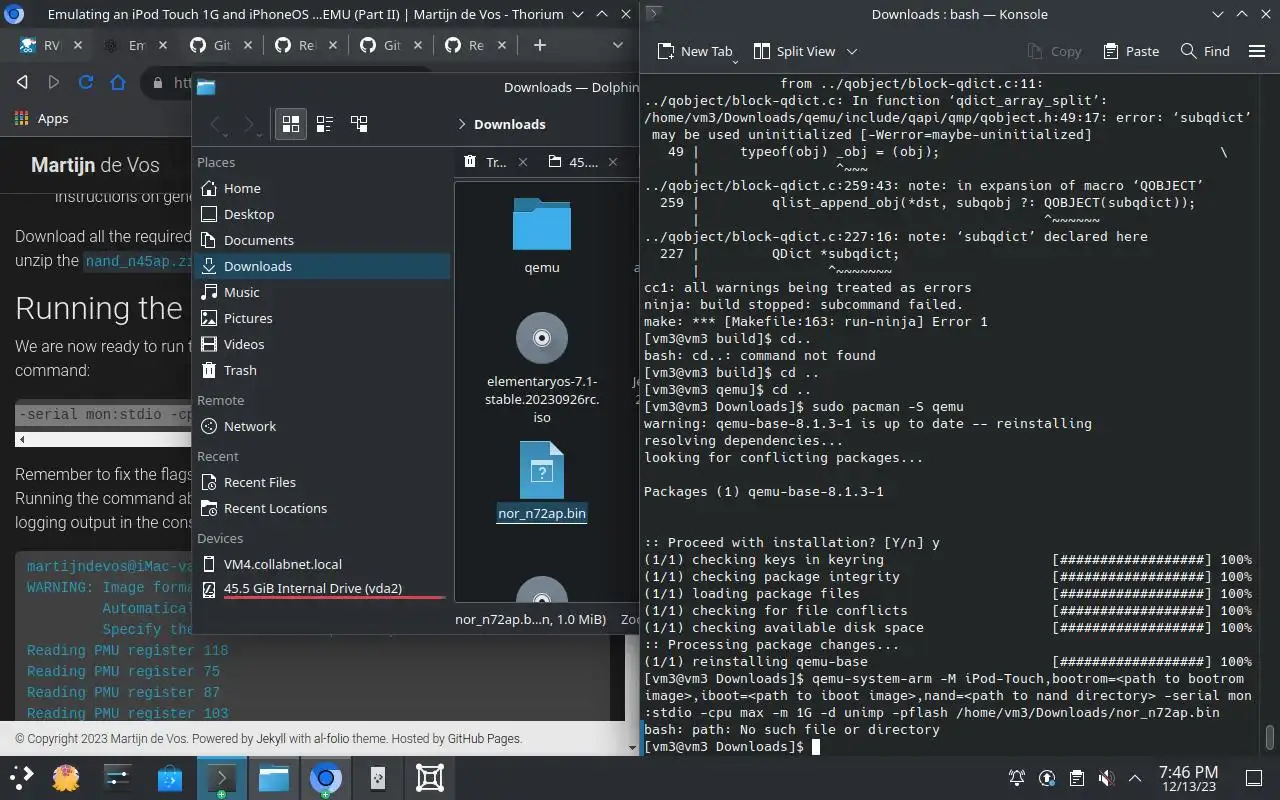This screenshot has height=800, width=1280.
Task: Reload the page in Thorium browser
Action: (x=86, y=83)
